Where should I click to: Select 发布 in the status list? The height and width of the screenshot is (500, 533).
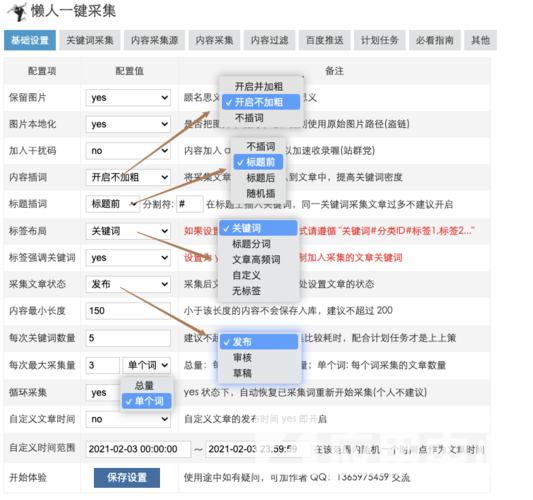click(x=259, y=342)
